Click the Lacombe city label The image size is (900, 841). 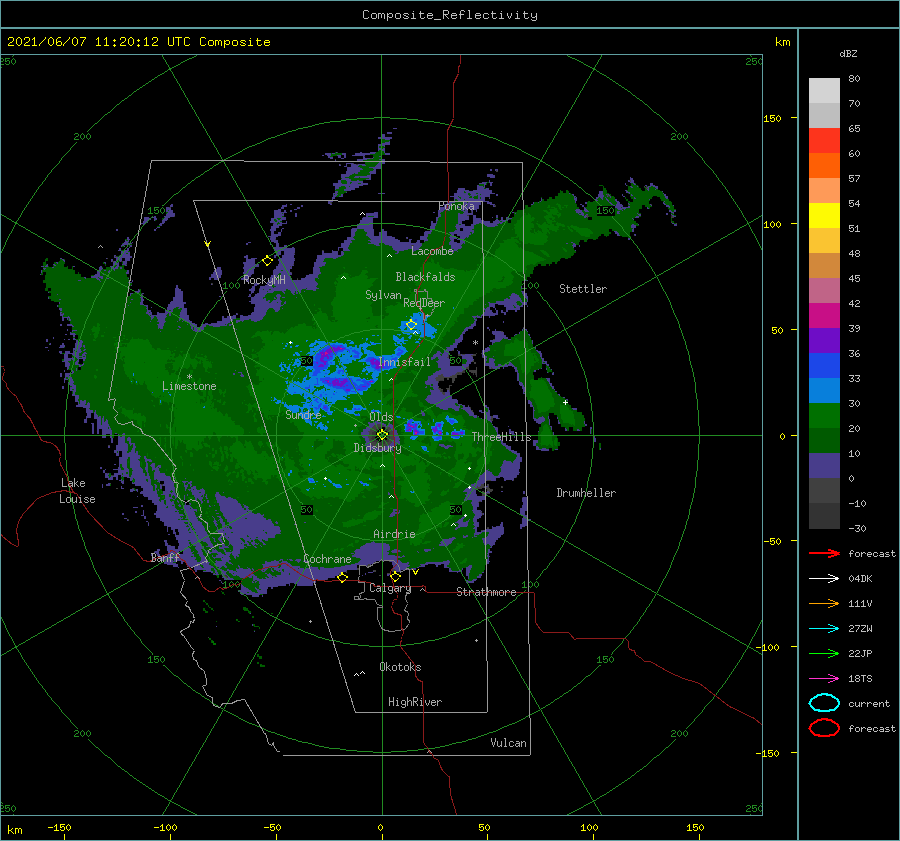click(432, 251)
